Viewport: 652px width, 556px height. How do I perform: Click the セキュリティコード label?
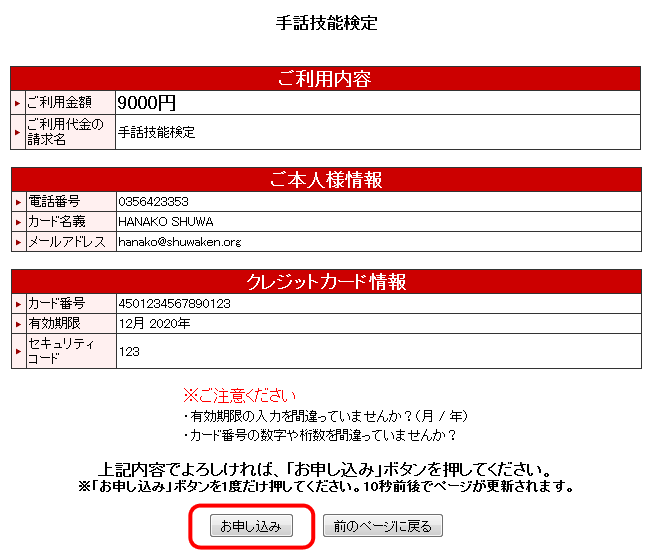61,351
